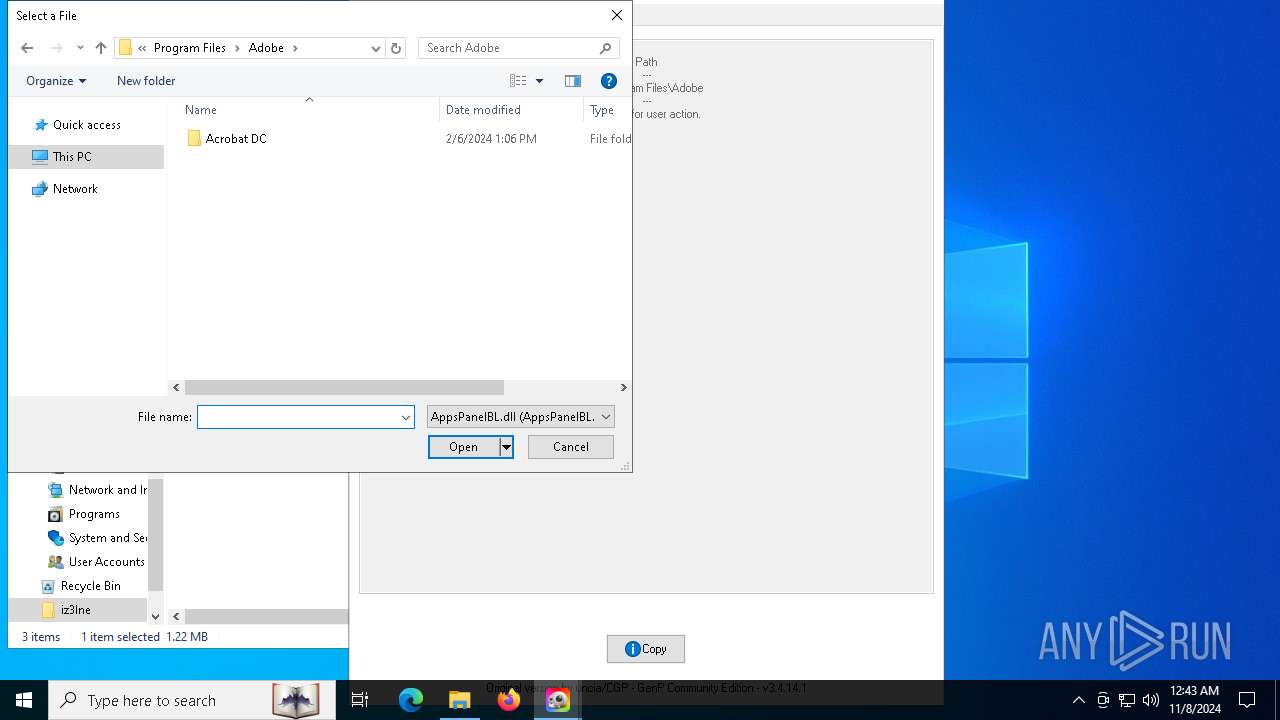Open the view options dropdown arrow

coord(539,81)
